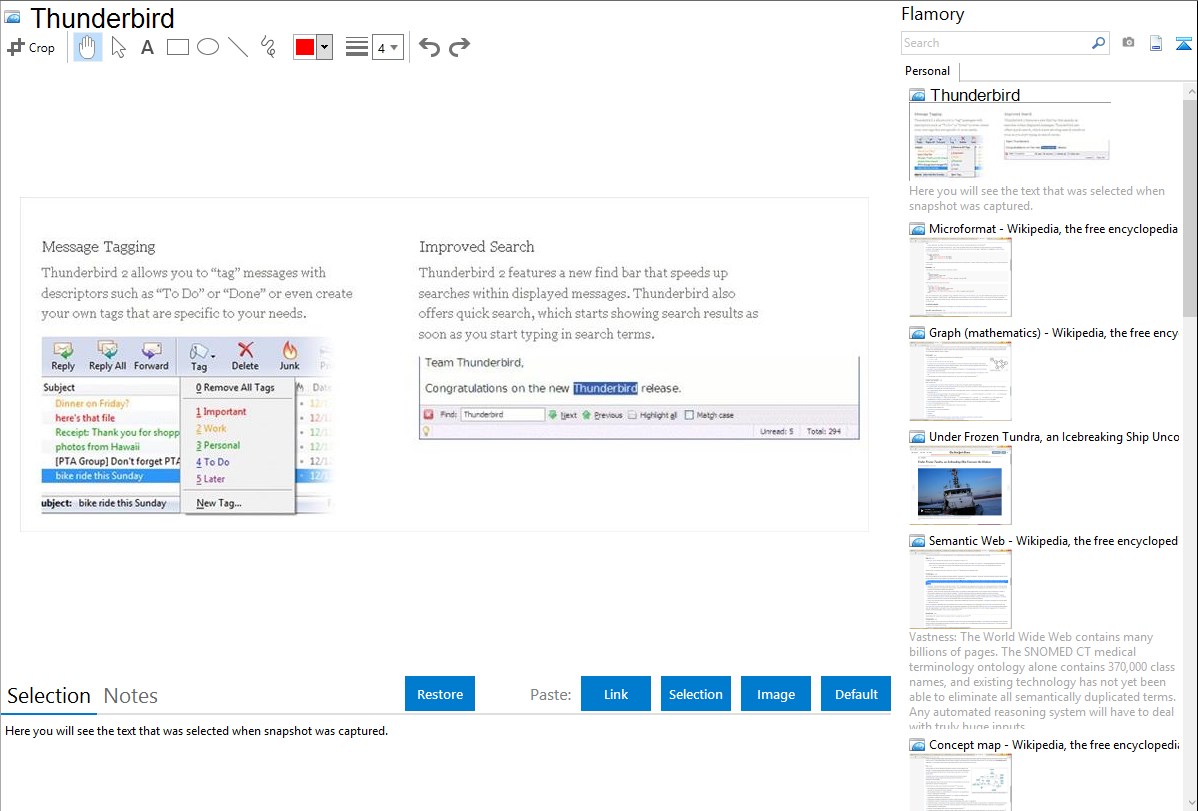Image resolution: width=1198 pixels, height=811 pixels.
Task: Click the snapshot list vertical scrollbar thumb
Action: [1190, 207]
